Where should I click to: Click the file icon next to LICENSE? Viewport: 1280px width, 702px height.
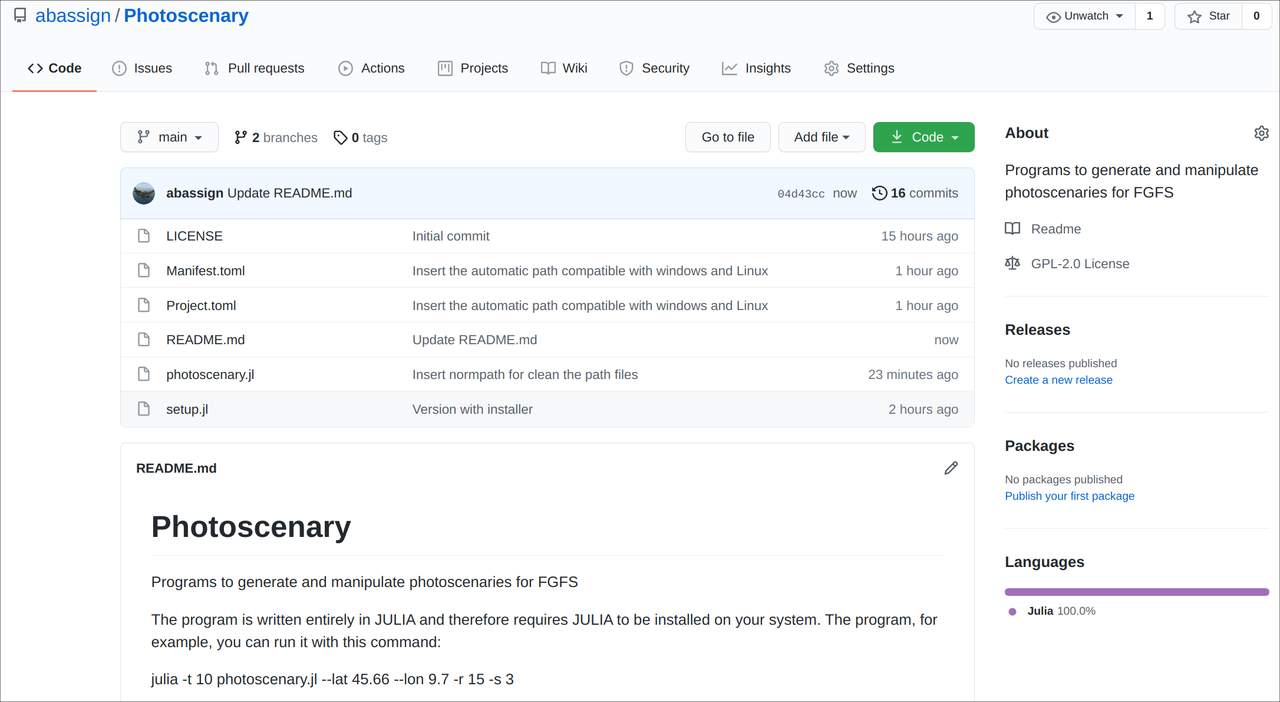(x=144, y=236)
